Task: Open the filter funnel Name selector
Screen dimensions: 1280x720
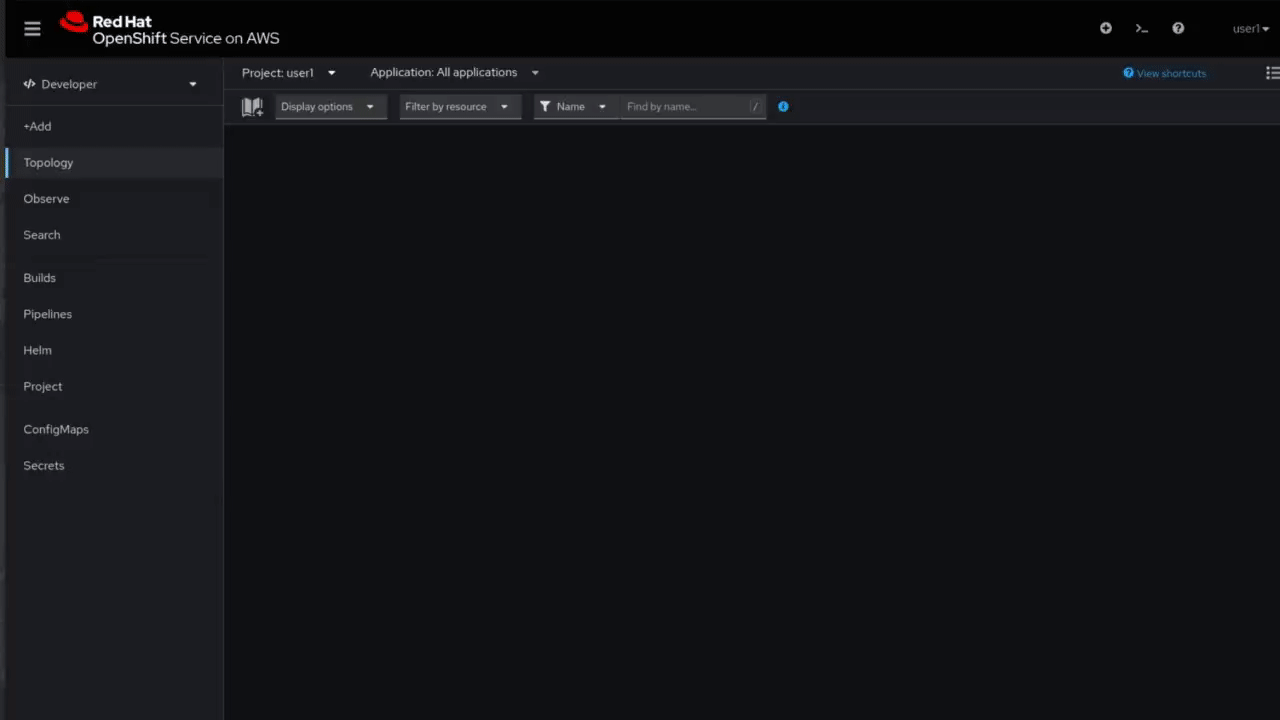Action: [573, 106]
